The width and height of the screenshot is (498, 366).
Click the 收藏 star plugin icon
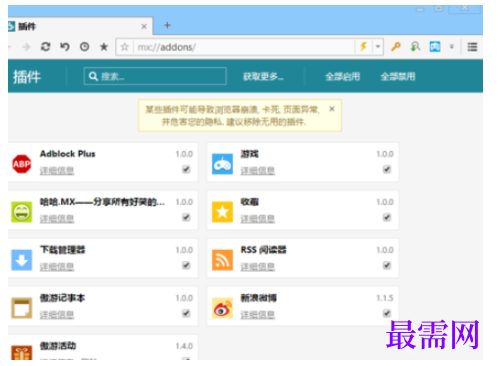(x=222, y=212)
